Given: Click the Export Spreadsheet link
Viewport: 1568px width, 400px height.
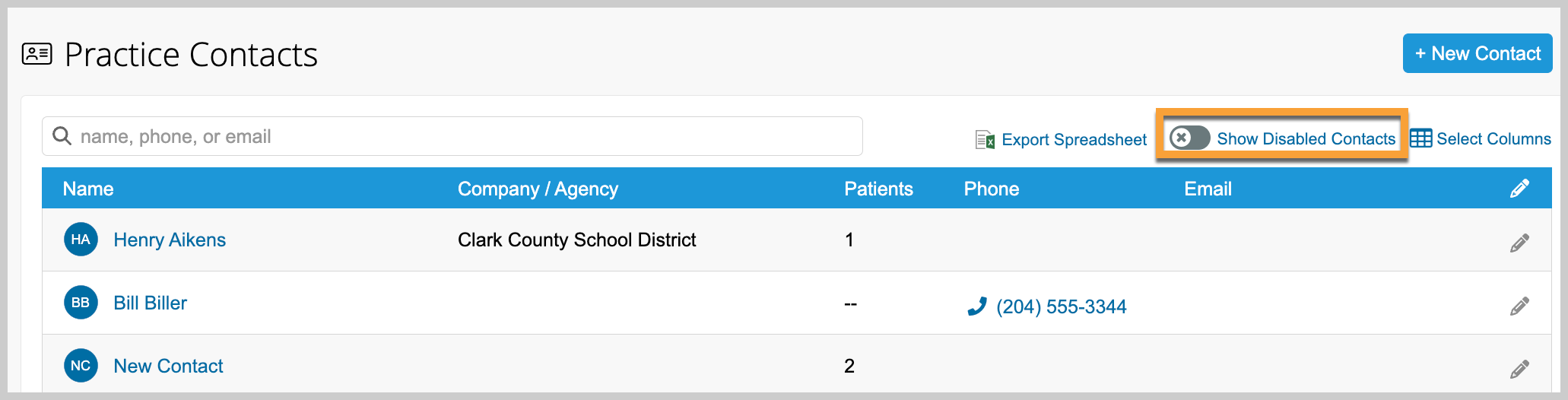Looking at the screenshot, I should [1074, 140].
